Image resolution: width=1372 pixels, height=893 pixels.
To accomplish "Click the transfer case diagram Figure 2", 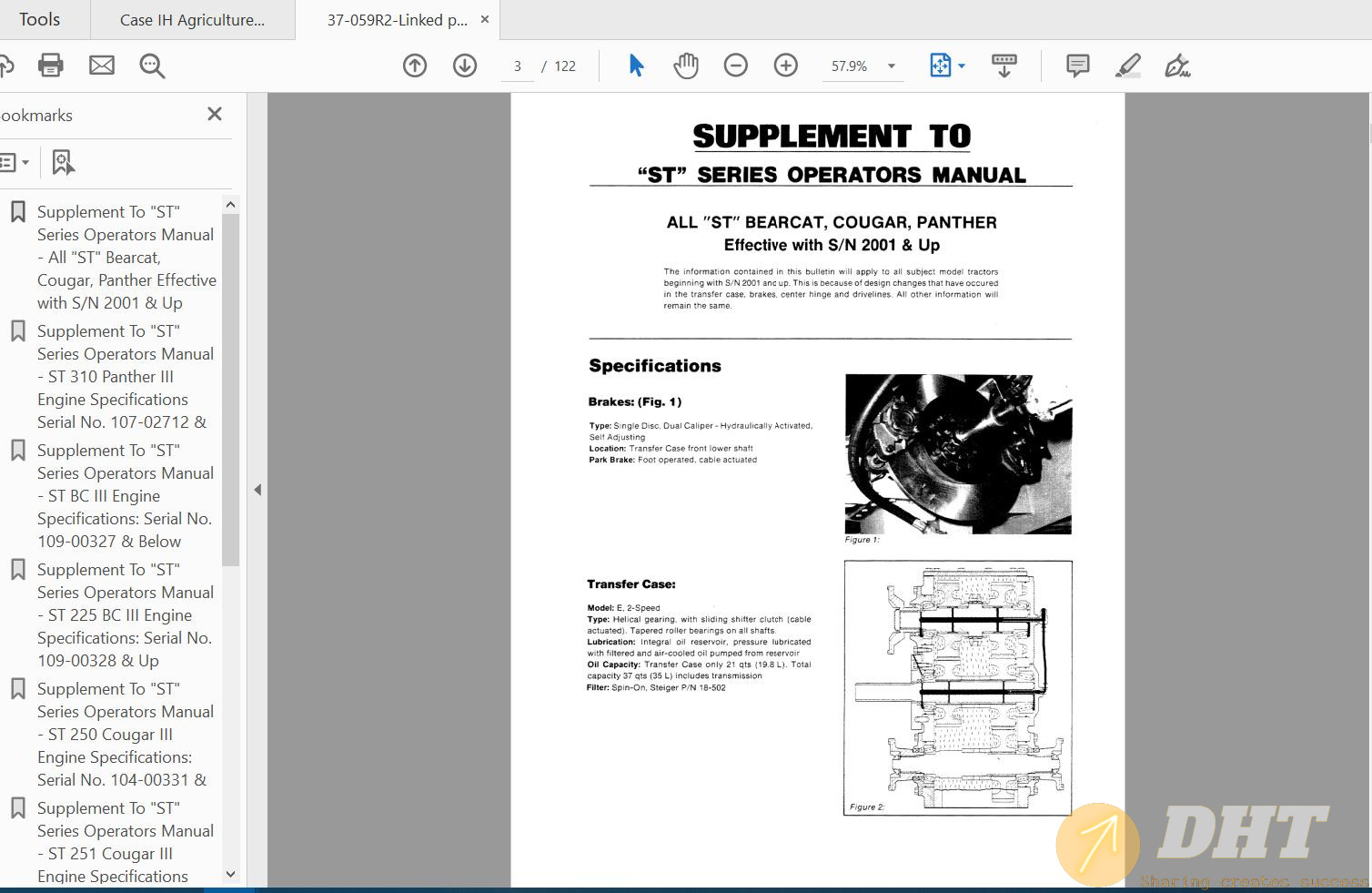I will coord(958,687).
